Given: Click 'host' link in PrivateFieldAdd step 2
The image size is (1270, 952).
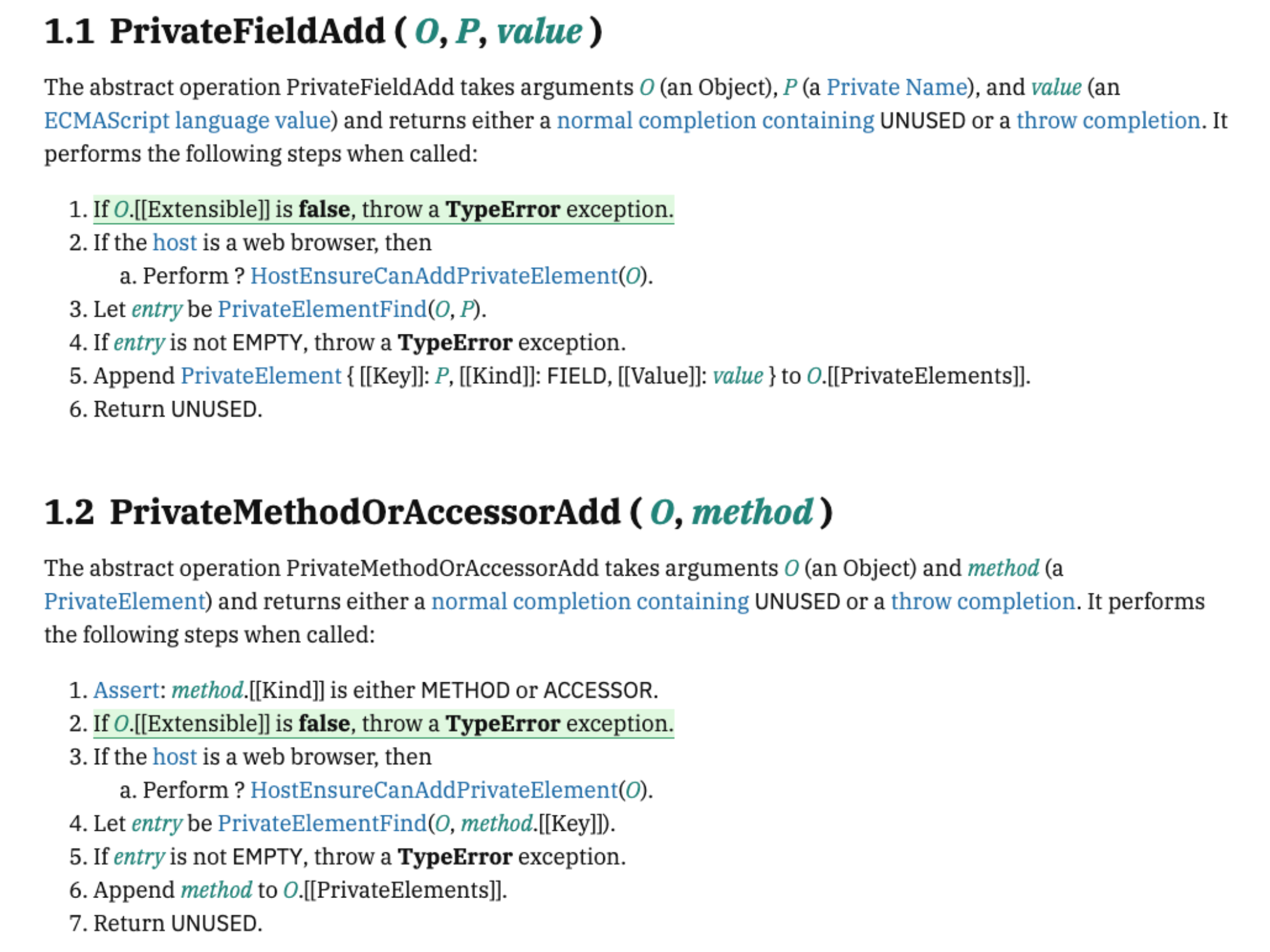Looking at the screenshot, I should coord(175,243).
